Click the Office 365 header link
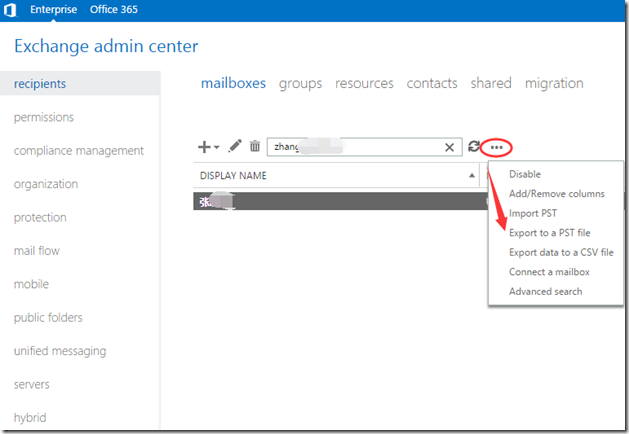Viewport: 629px width, 434px height. coord(114,9)
